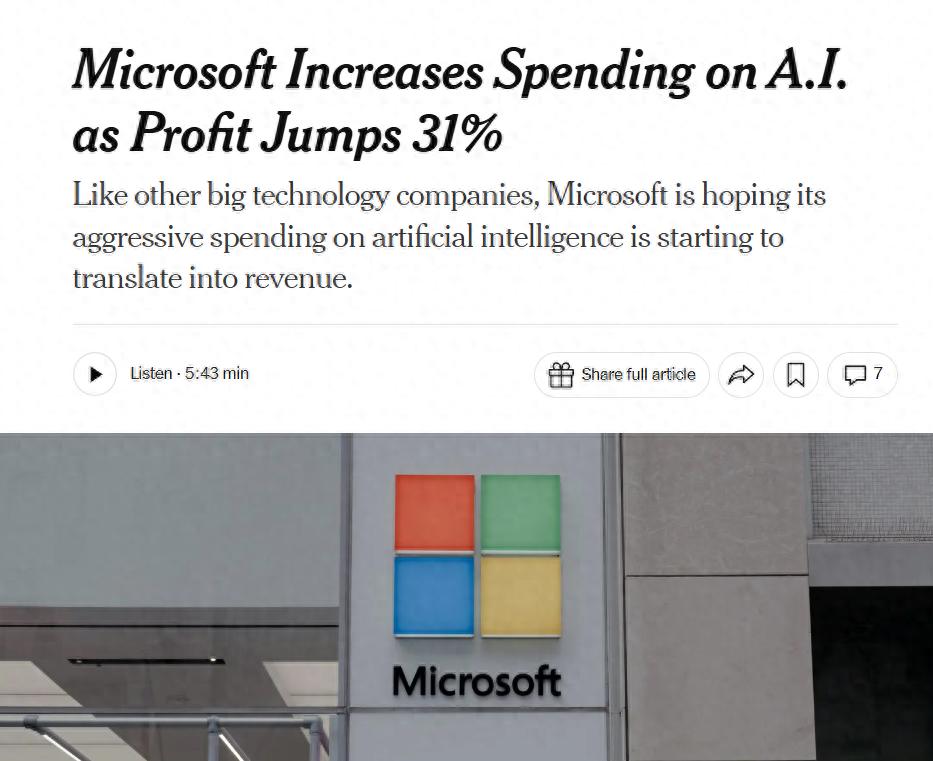Image resolution: width=933 pixels, height=761 pixels.
Task: Click 'Like other big technology companies' text
Action: (x=305, y=195)
